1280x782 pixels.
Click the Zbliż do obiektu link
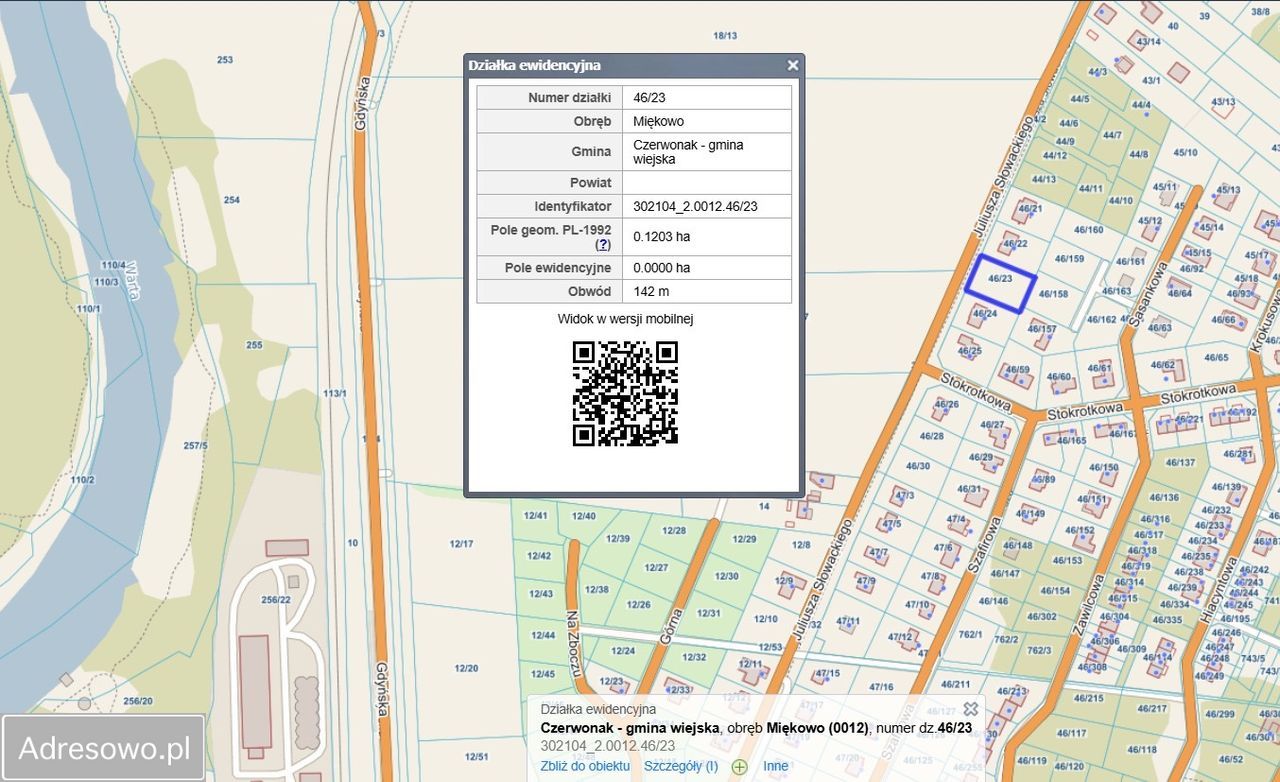coord(585,766)
